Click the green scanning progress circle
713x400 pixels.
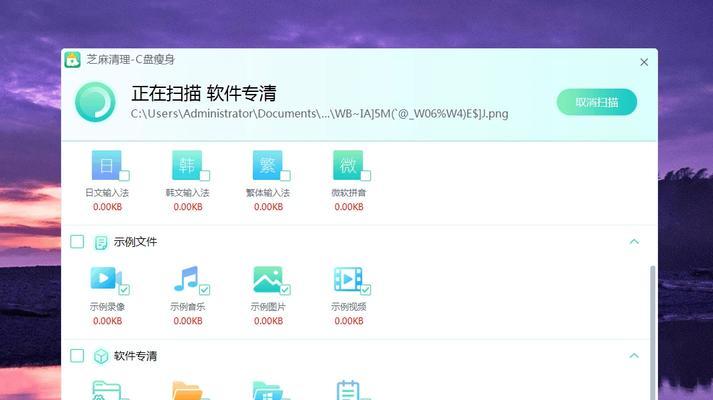(x=95, y=102)
